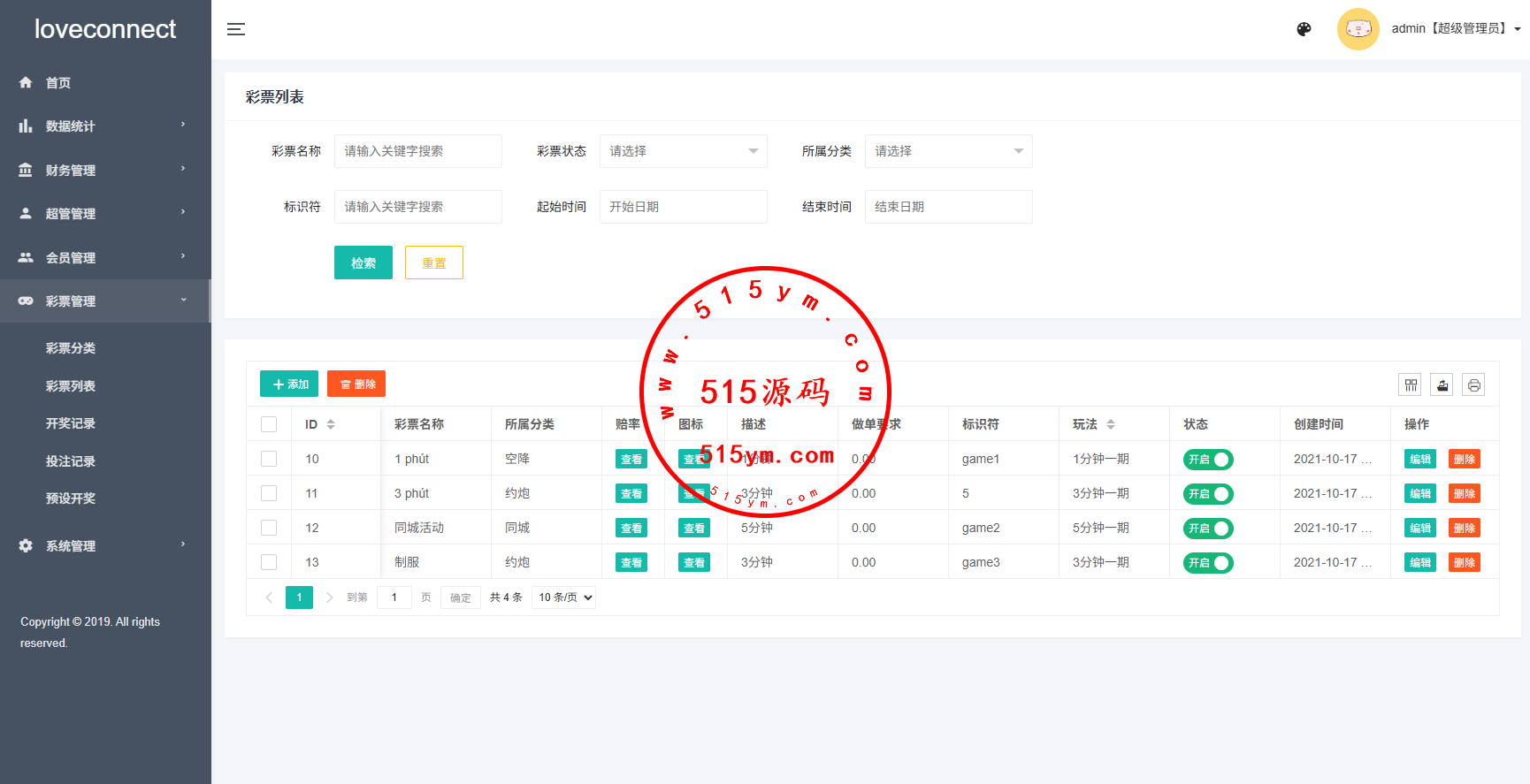Screen dimensions: 1530x784
Task: Collapse sidebar with the hamburger menu icon
Action: point(236,29)
